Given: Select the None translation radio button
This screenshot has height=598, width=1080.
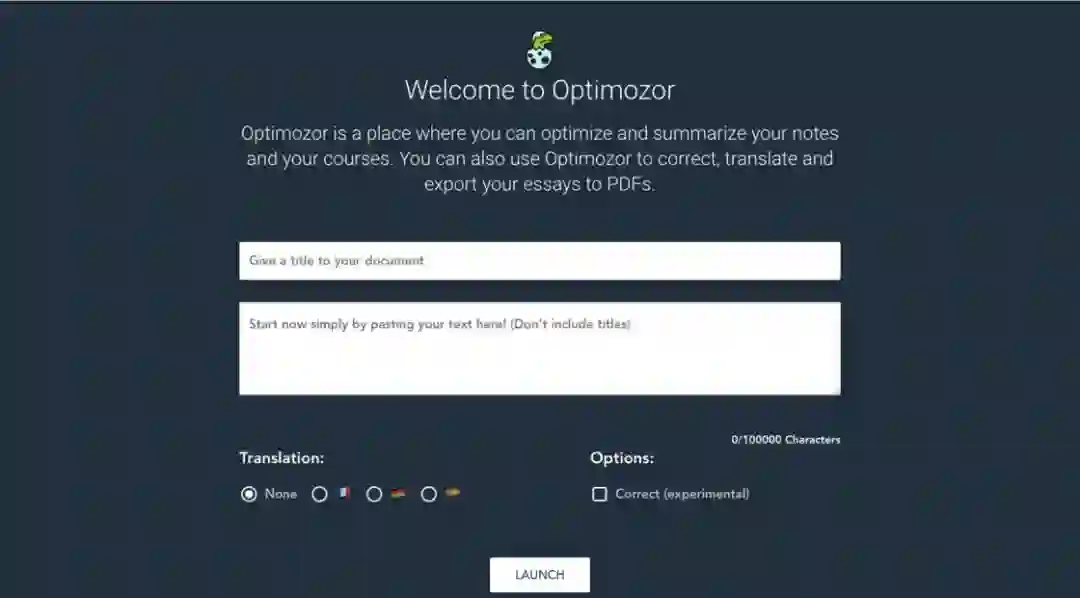Looking at the screenshot, I should [x=249, y=494].
